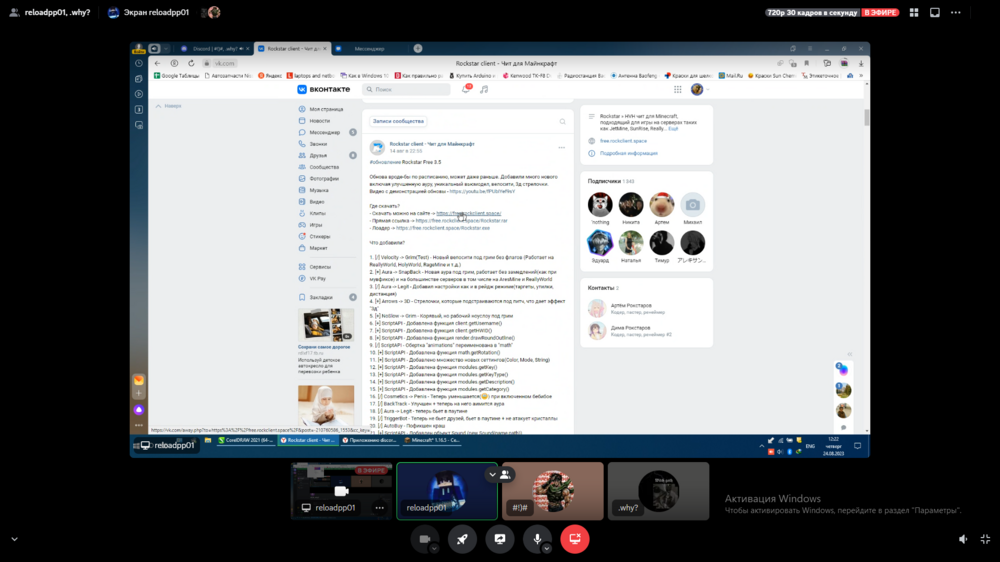
Task: Click Подробная информация link
Action: (x=628, y=153)
